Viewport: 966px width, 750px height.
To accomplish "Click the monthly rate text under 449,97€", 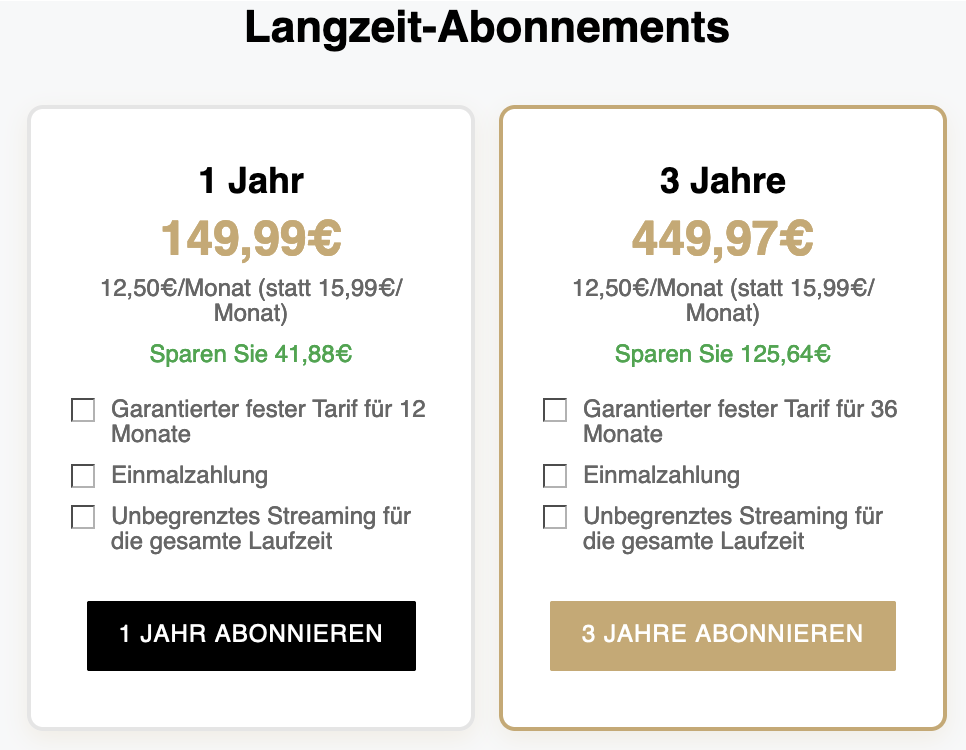I will [x=722, y=301].
